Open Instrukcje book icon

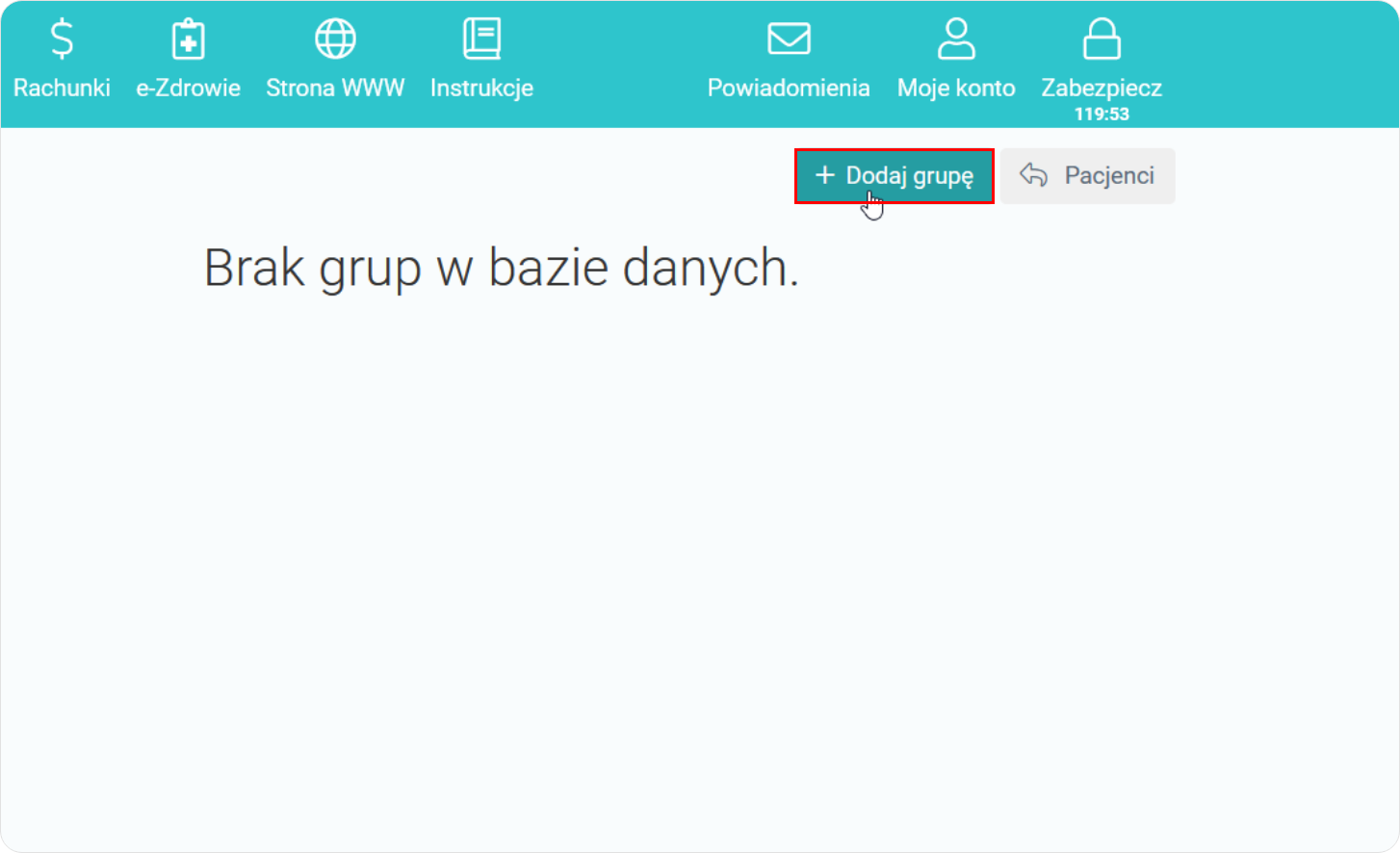481,39
